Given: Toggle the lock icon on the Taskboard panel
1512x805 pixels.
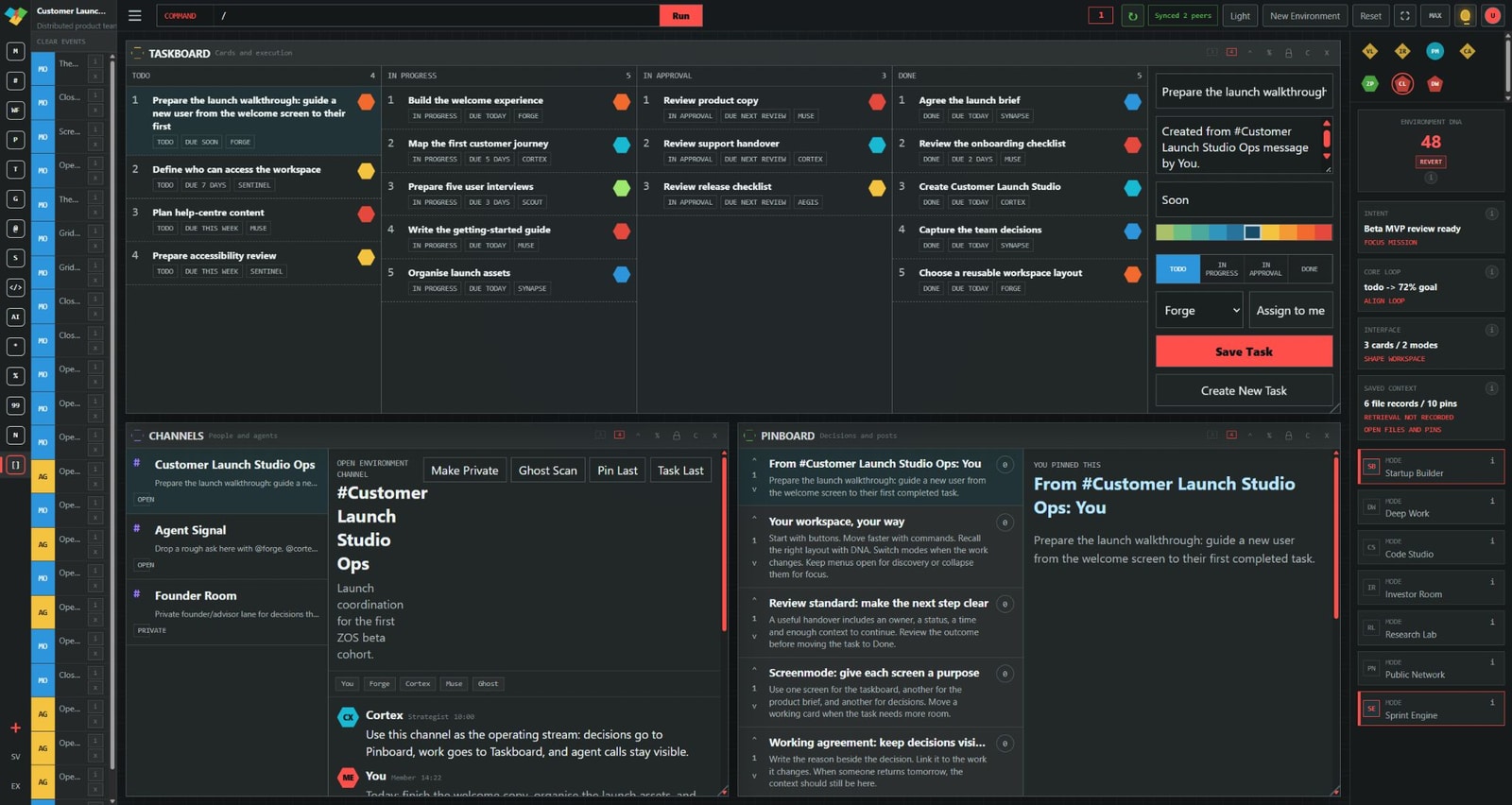Looking at the screenshot, I should click(x=1288, y=53).
